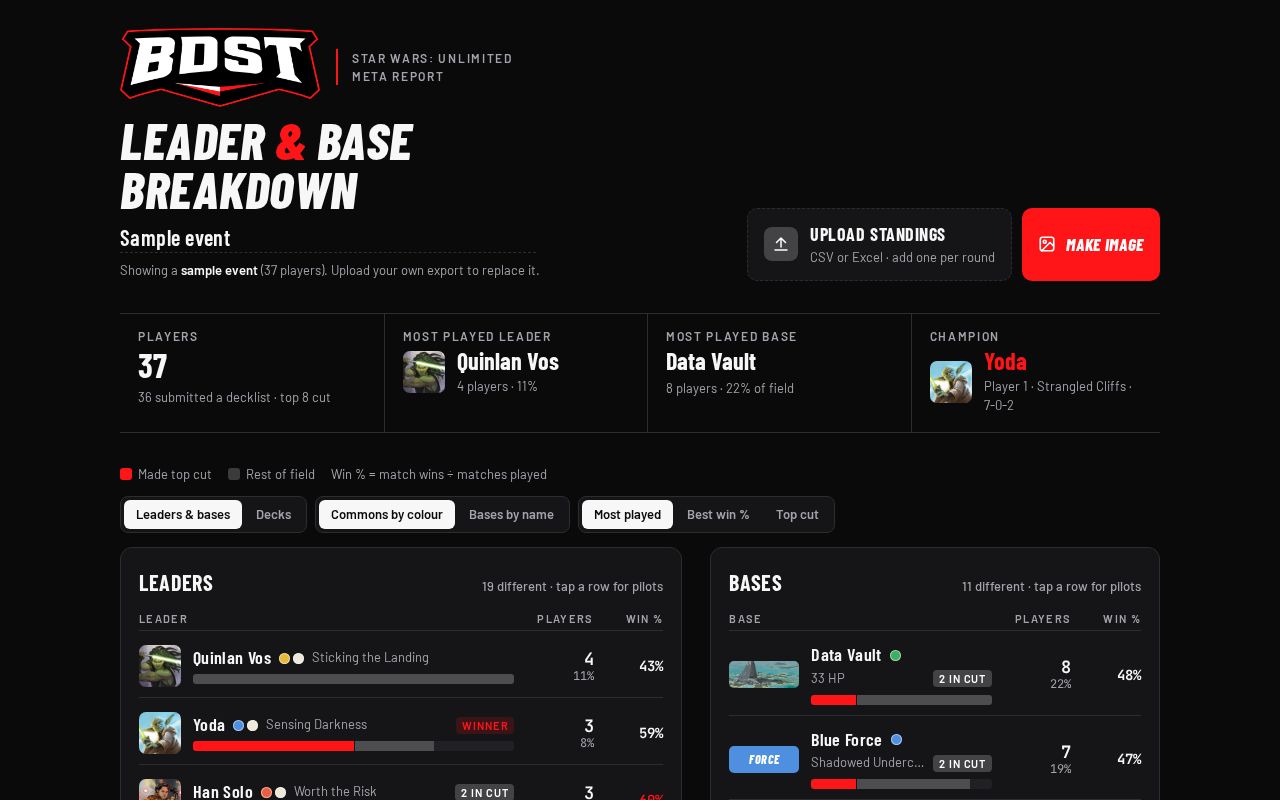Open Quinlan Vos most played leader portrait

[424, 372]
